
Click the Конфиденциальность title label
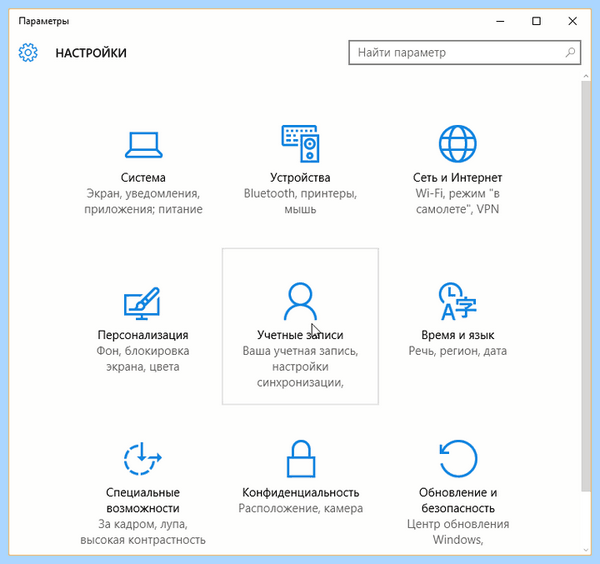coord(301,492)
